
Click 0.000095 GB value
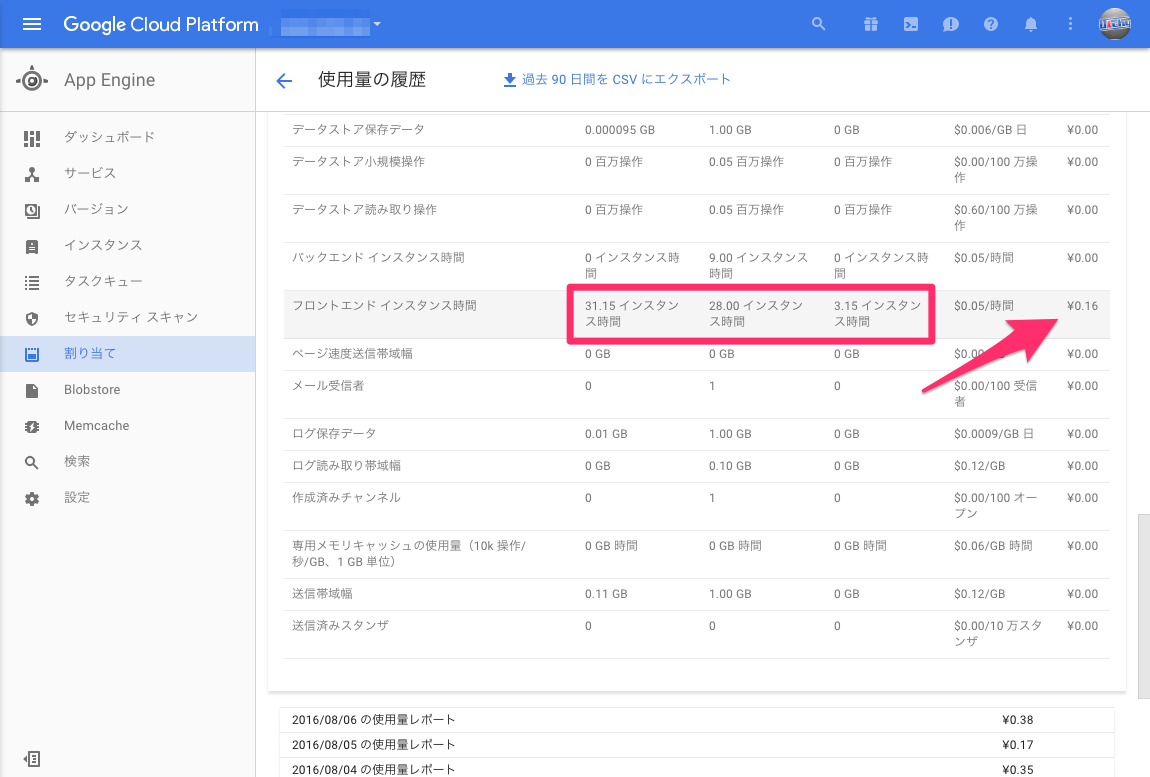point(620,130)
